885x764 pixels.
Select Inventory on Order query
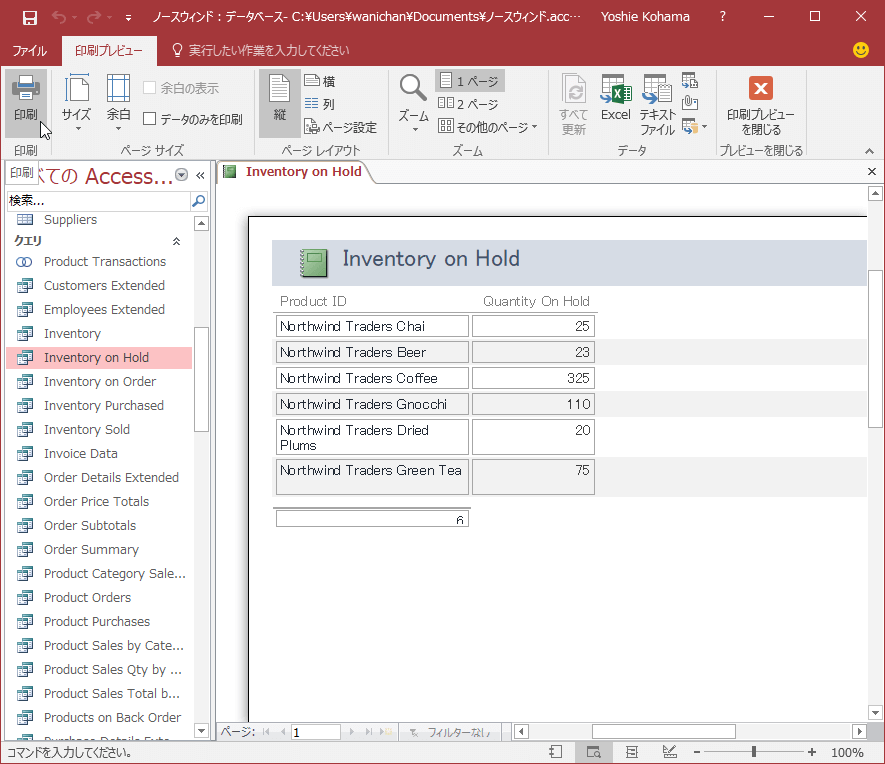tap(99, 381)
